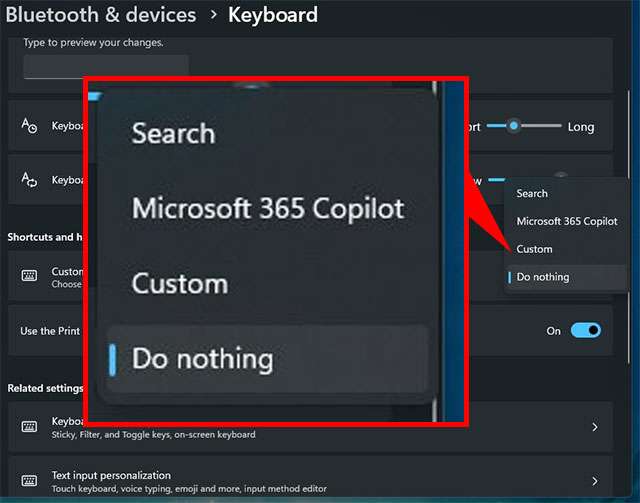The width and height of the screenshot is (640, 503).
Task: Click the Customize key row keyboard icon
Action: [x=29, y=276]
